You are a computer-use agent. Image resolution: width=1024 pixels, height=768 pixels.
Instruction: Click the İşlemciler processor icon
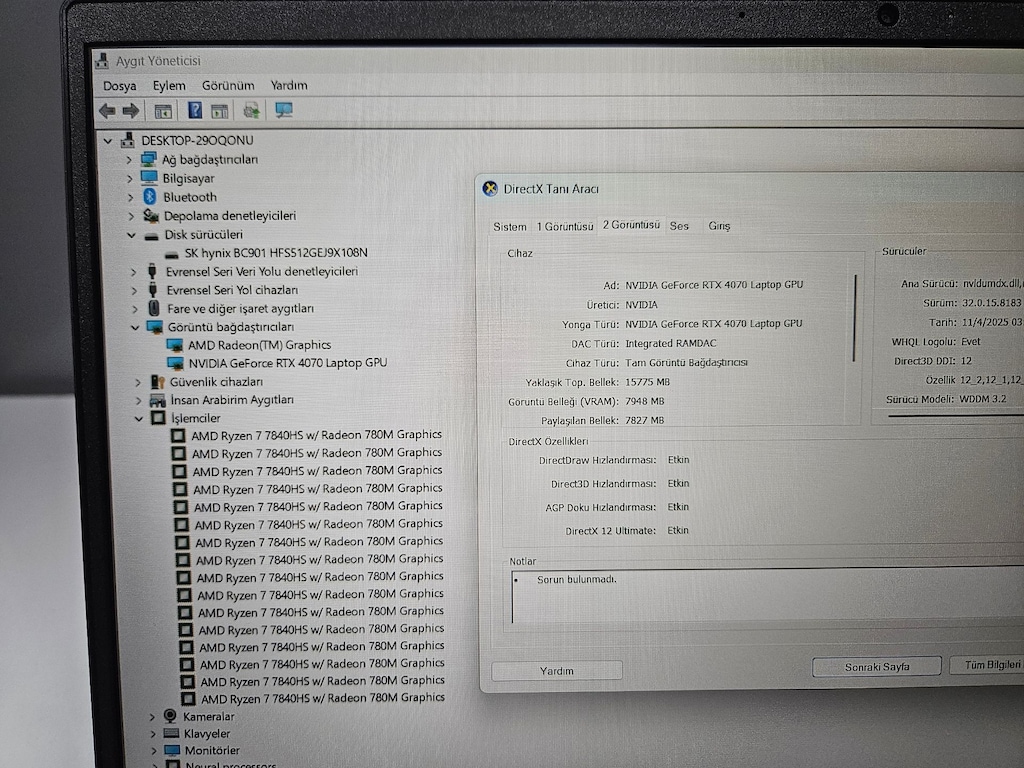[158, 418]
